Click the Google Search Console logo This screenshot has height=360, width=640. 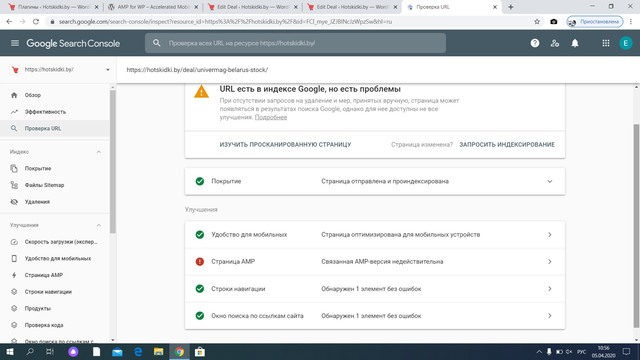point(73,43)
